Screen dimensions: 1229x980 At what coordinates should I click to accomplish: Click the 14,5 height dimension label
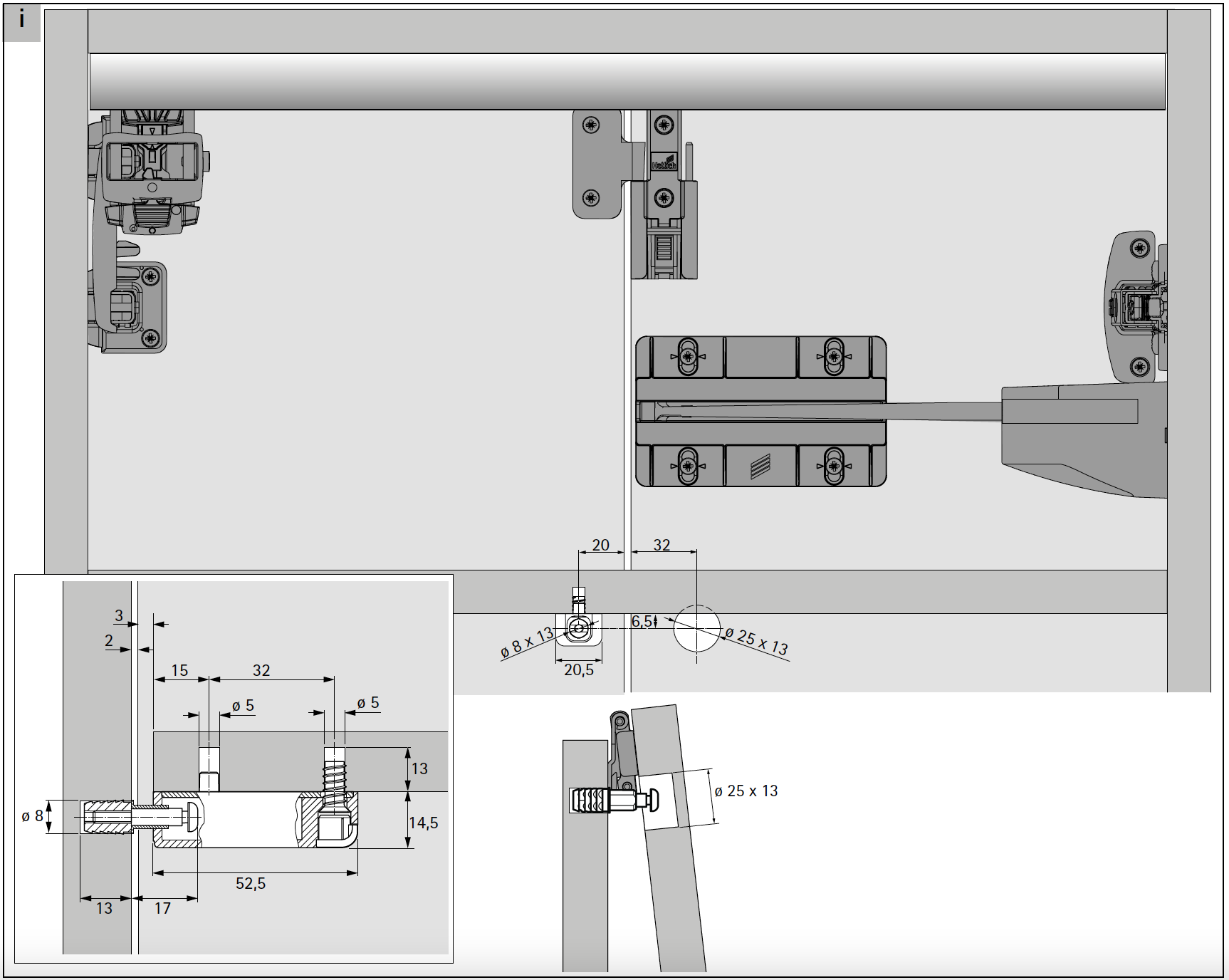coord(424,823)
